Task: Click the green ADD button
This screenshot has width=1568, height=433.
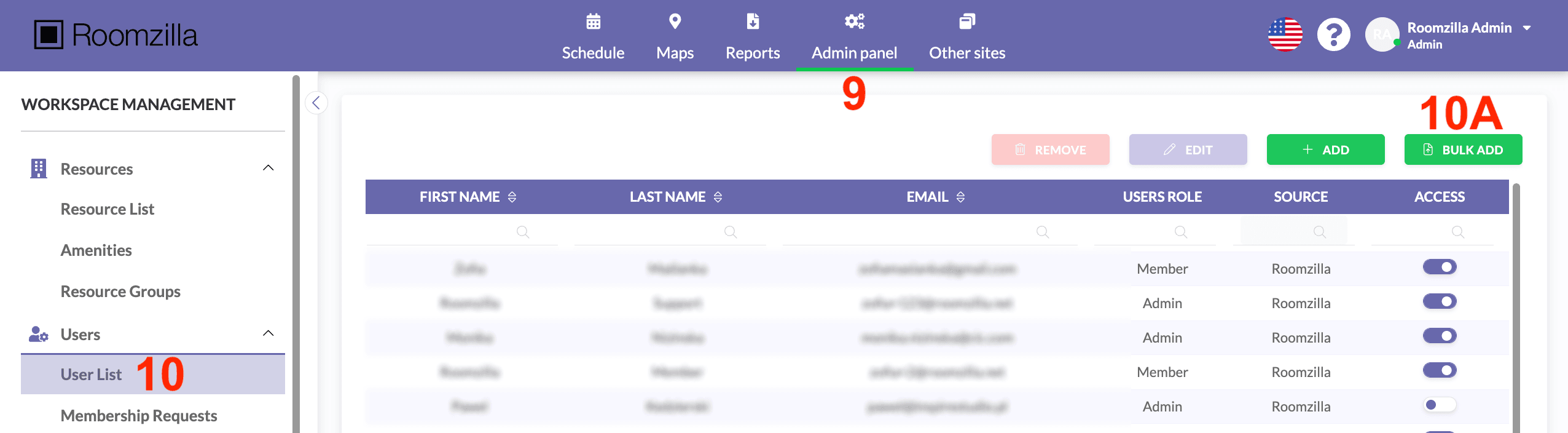Action: pyautogui.click(x=1325, y=149)
